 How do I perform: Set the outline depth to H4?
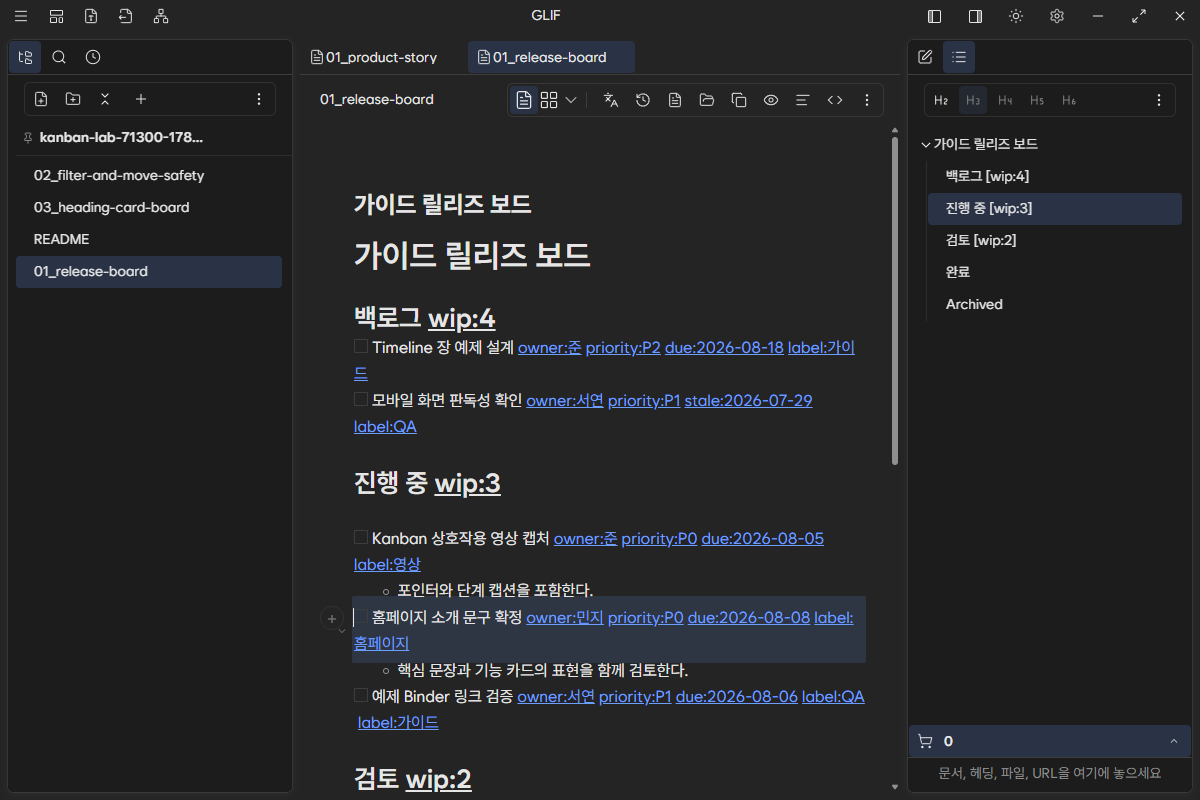pos(1005,100)
